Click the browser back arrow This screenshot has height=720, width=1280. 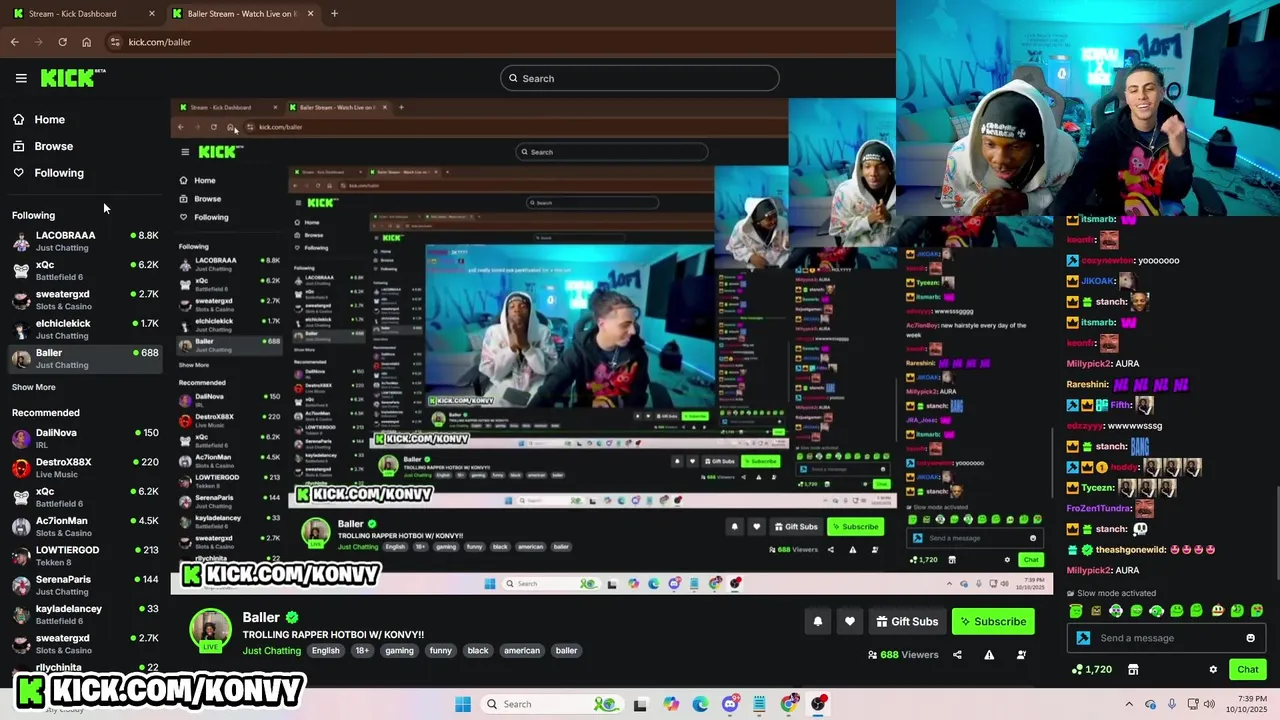15,42
